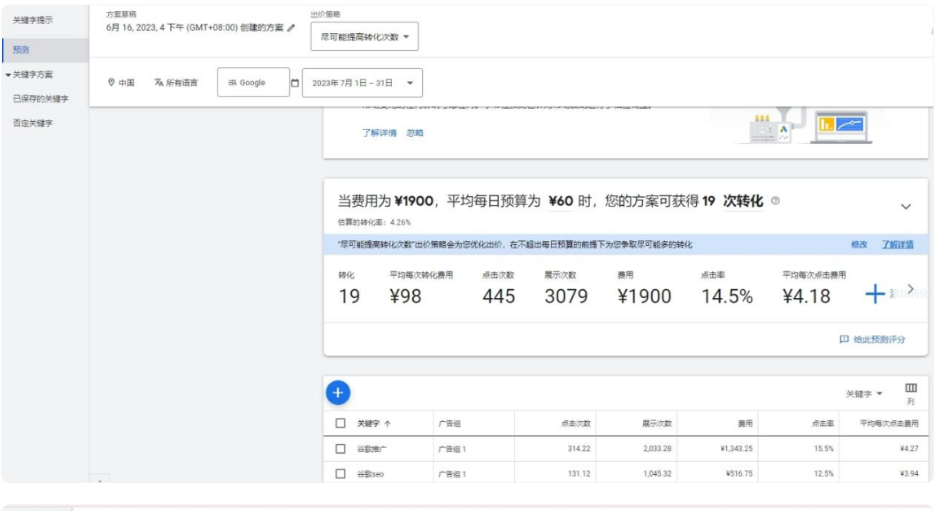Click the Google network selector box
The height and width of the screenshot is (511, 936).
tap(253, 82)
